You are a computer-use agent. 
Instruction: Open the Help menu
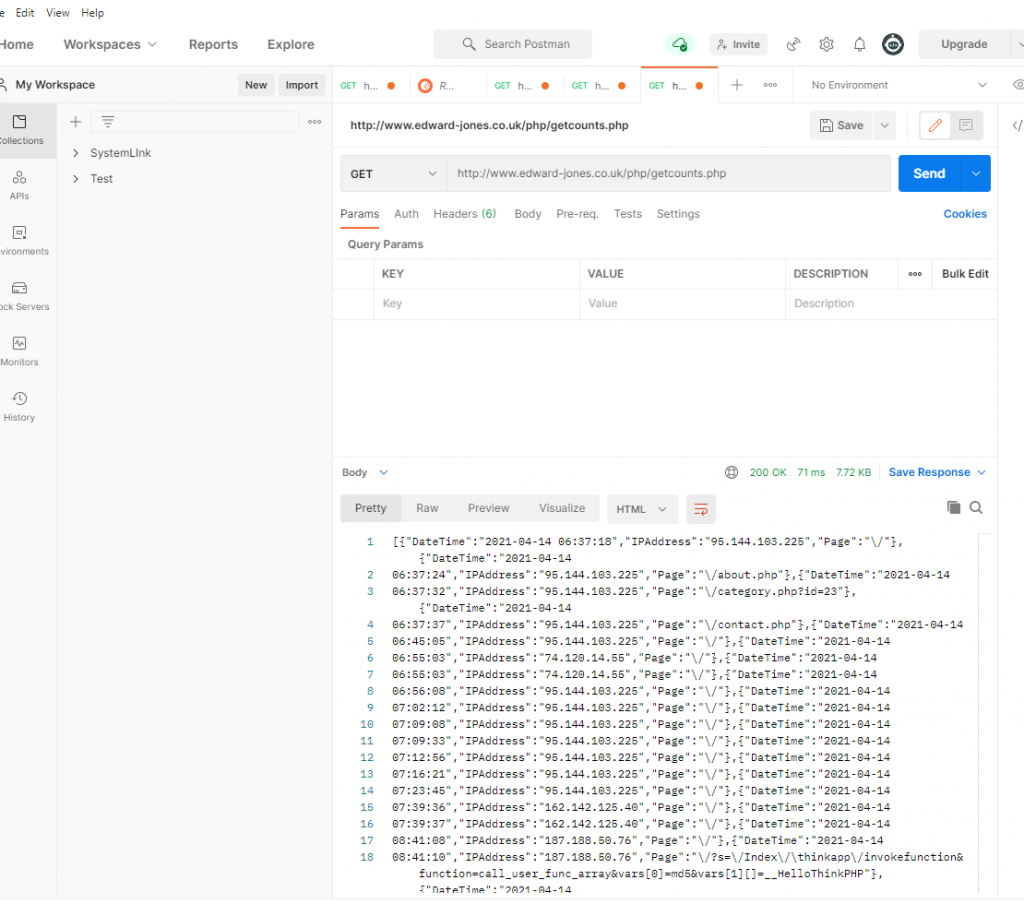(92, 12)
